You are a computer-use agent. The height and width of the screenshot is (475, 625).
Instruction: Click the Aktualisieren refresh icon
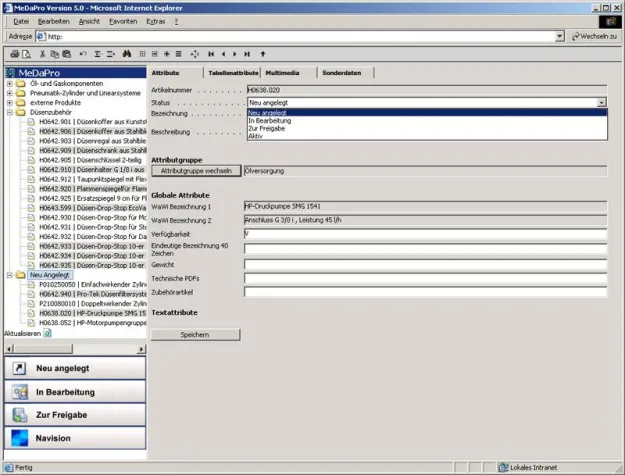coord(46,333)
